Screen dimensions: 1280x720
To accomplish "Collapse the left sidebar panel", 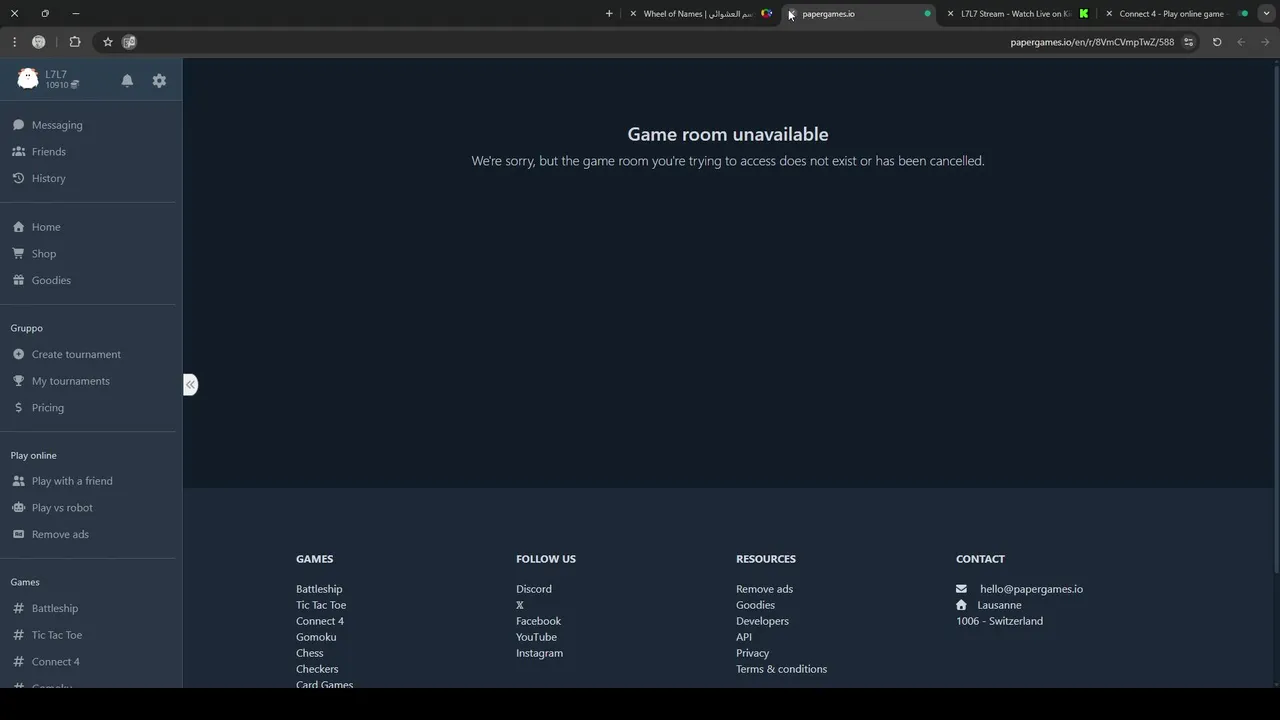I will 190,385.
